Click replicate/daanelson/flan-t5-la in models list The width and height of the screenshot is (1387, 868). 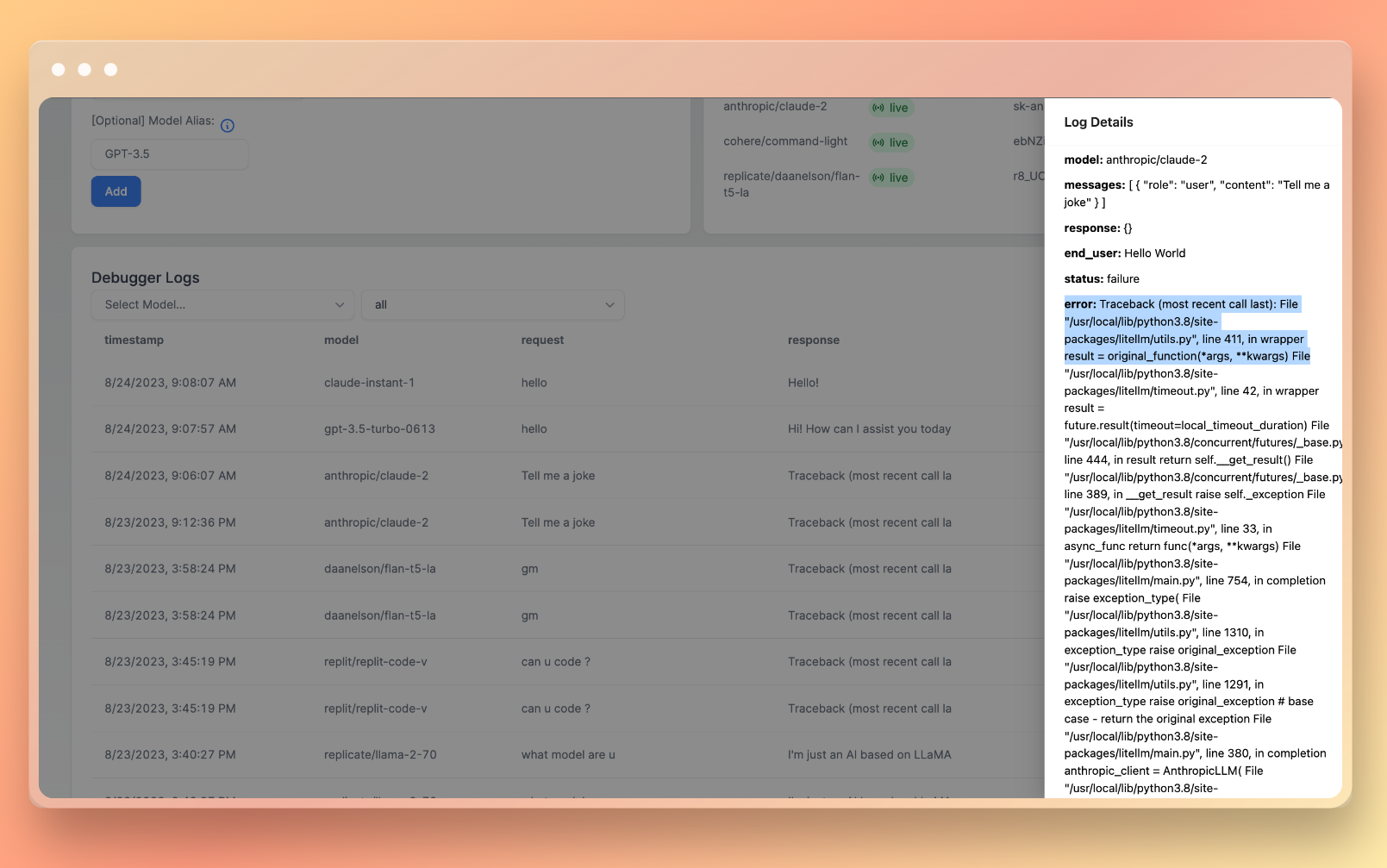pos(791,184)
